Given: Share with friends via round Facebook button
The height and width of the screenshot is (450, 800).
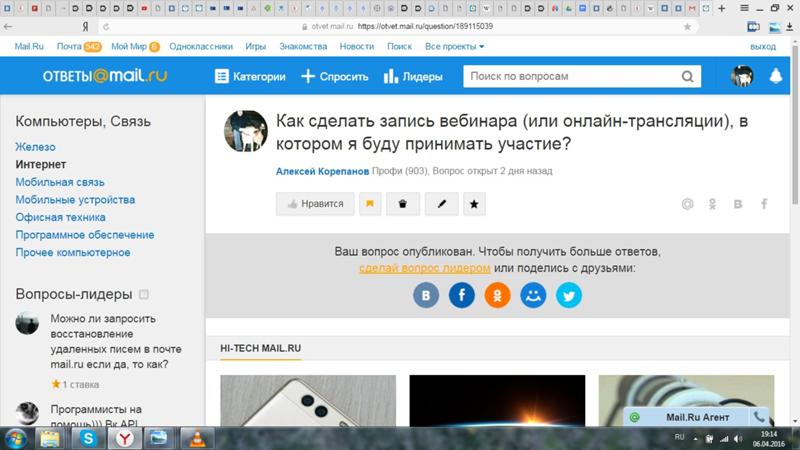Looking at the screenshot, I should [x=461, y=295].
